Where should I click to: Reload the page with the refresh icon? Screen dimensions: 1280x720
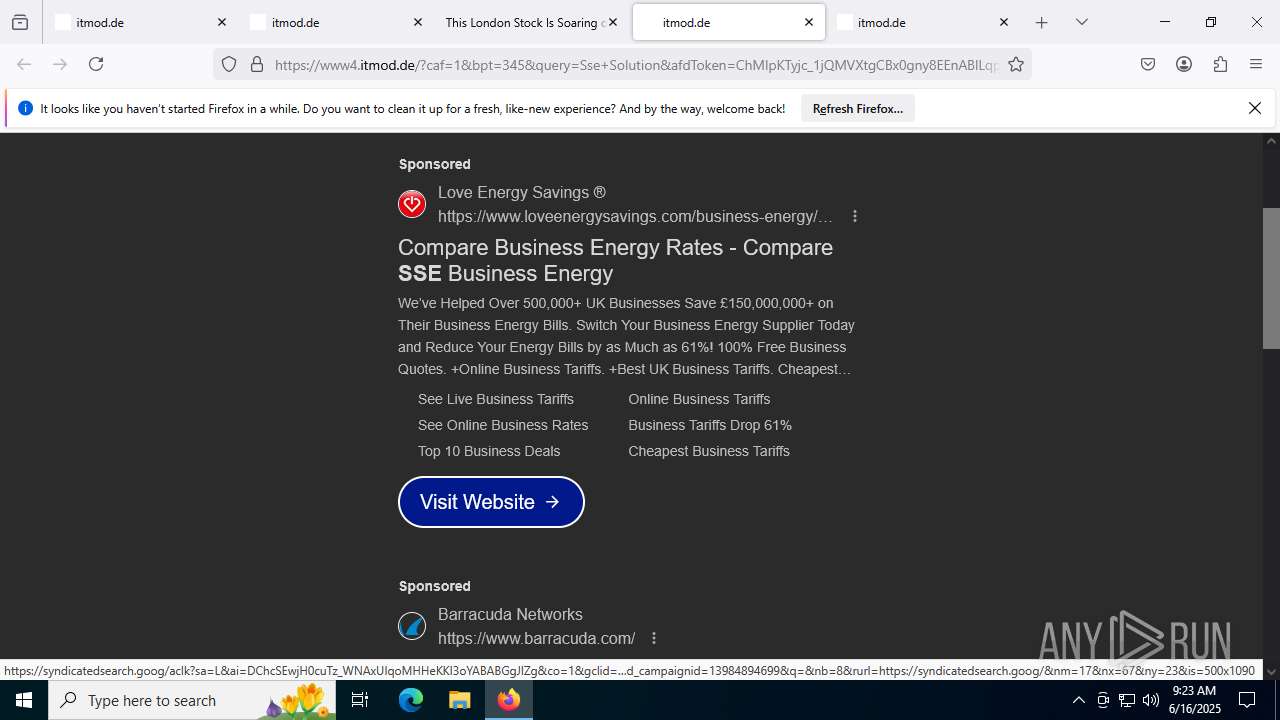pyautogui.click(x=96, y=64)
